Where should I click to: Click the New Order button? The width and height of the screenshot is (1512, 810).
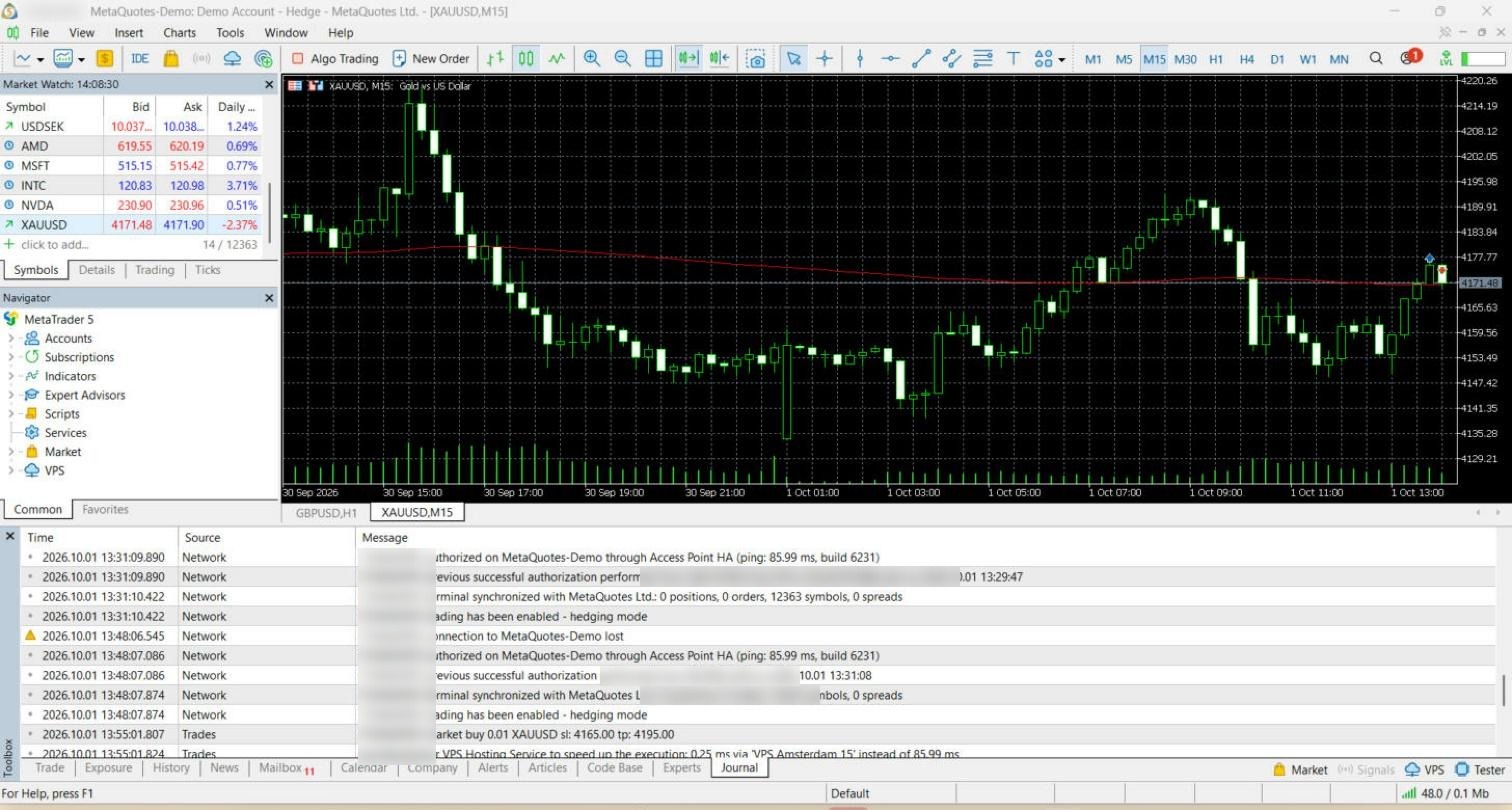pos(431,58)
